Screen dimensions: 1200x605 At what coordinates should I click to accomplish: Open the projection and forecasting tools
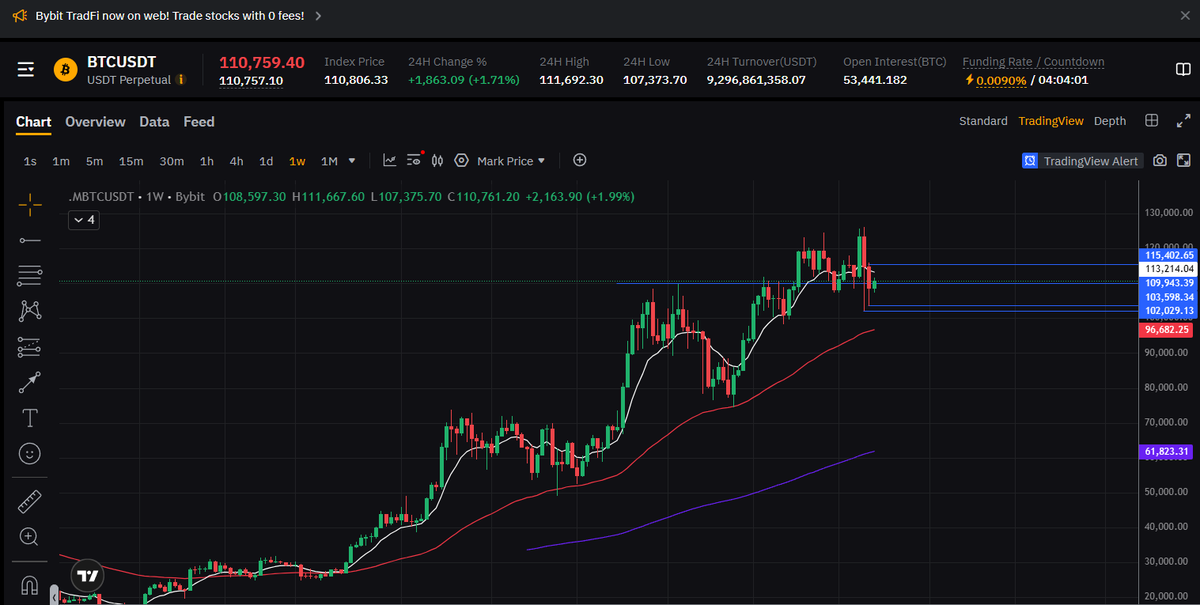click(30, 347)
